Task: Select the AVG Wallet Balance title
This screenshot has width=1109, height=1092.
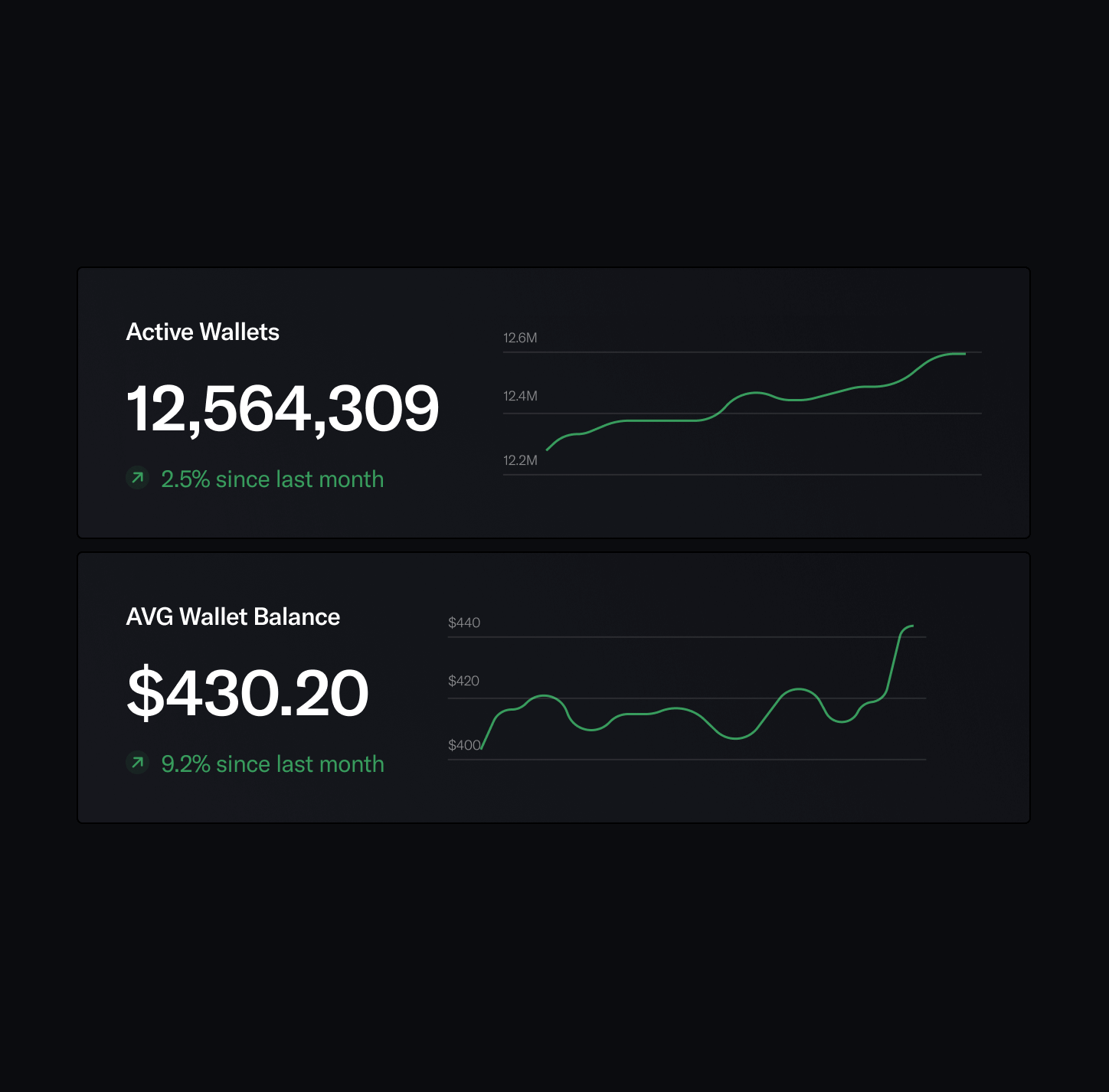Action: pos(233,616)
